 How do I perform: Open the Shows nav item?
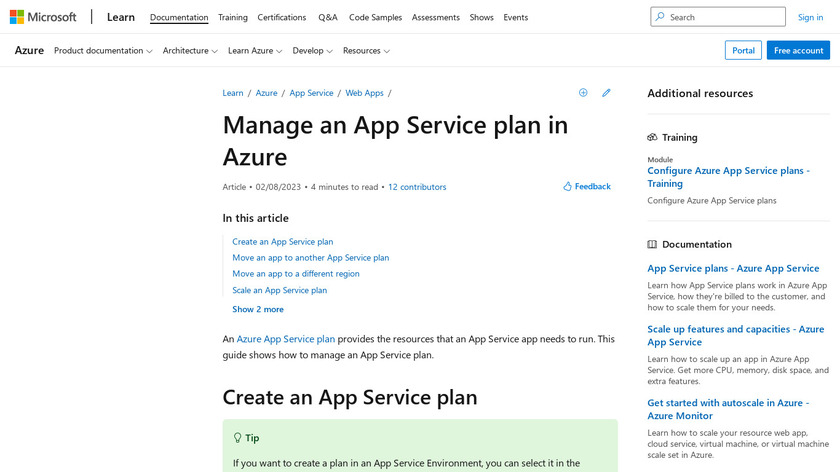click(x=482, y=17)
